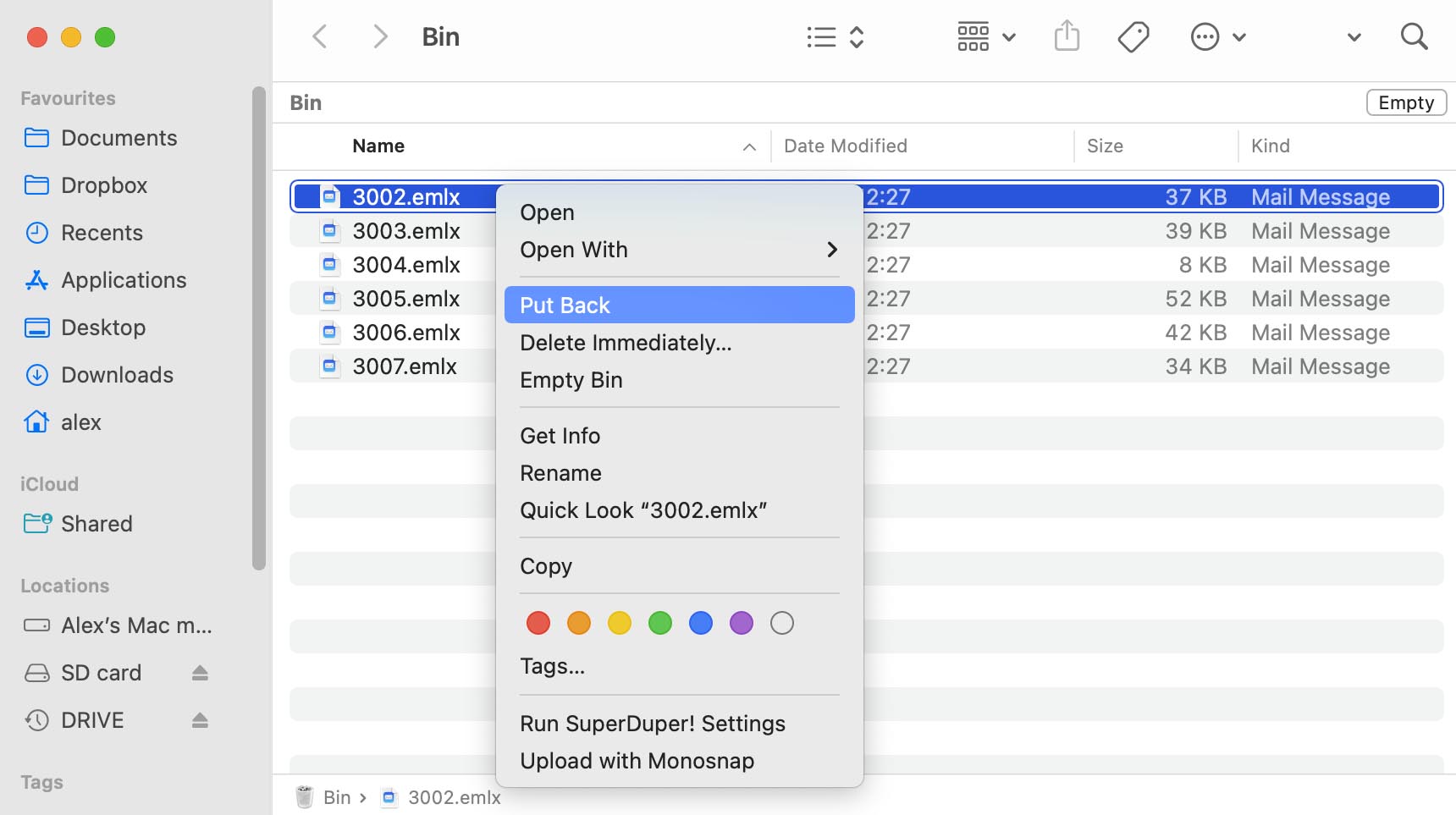This screenshot has width=1456, height=815.
Task: Click the Tags toolbar icon
Action: pyautogui.click(x=1133, y=36)
